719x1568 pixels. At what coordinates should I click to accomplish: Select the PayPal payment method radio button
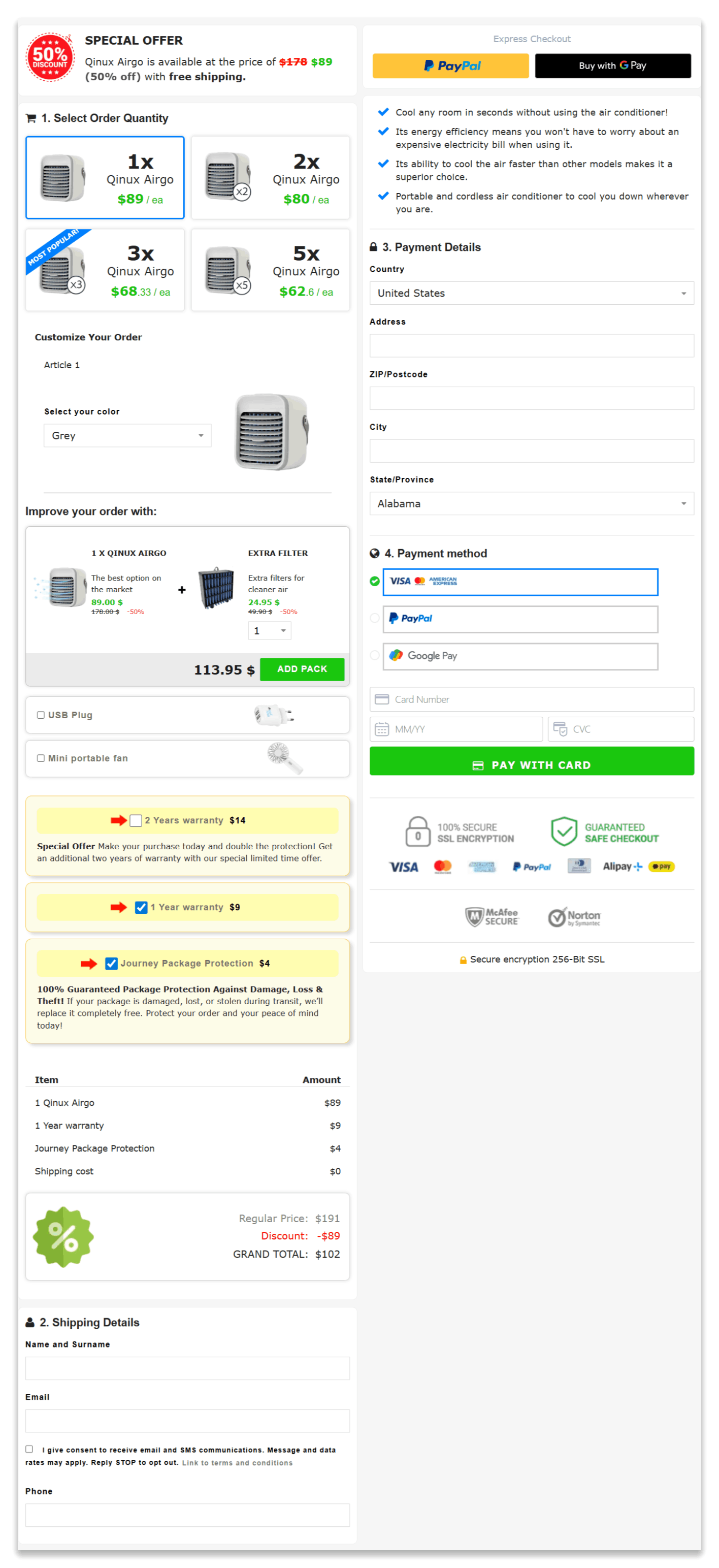point(375,619)
